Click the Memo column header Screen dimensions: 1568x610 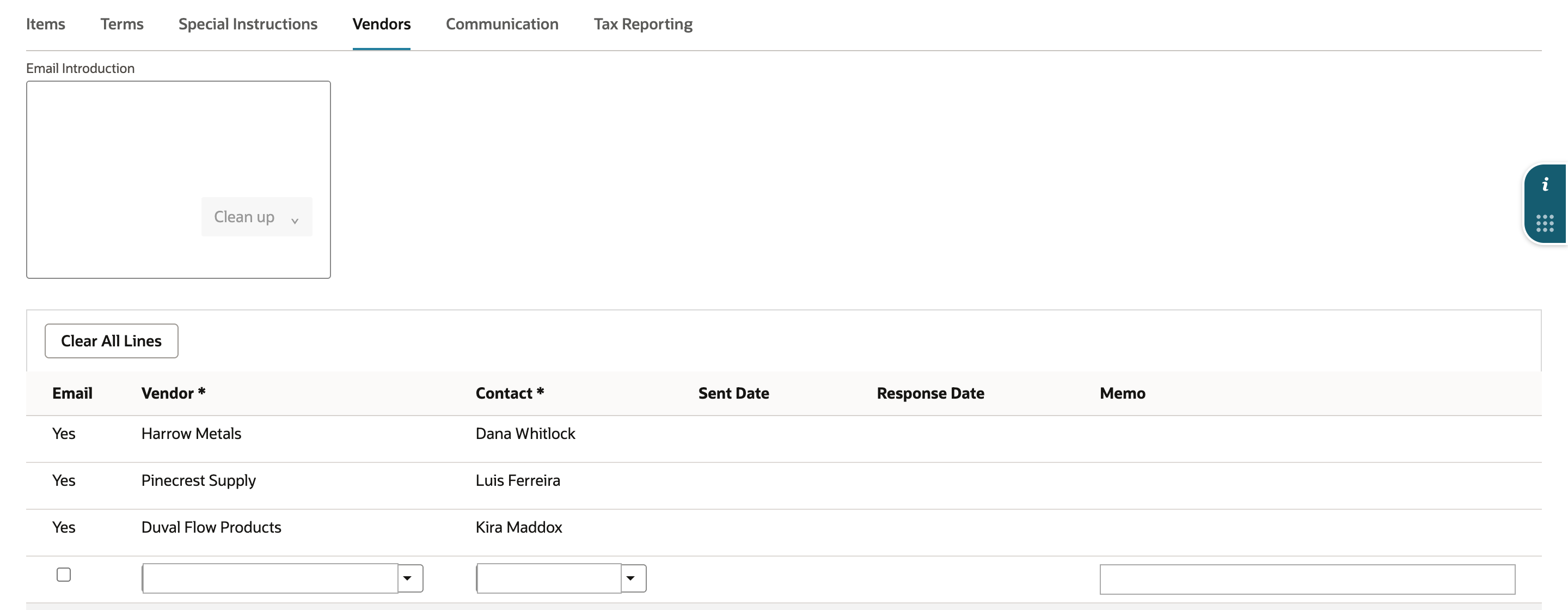(1123, 393)
